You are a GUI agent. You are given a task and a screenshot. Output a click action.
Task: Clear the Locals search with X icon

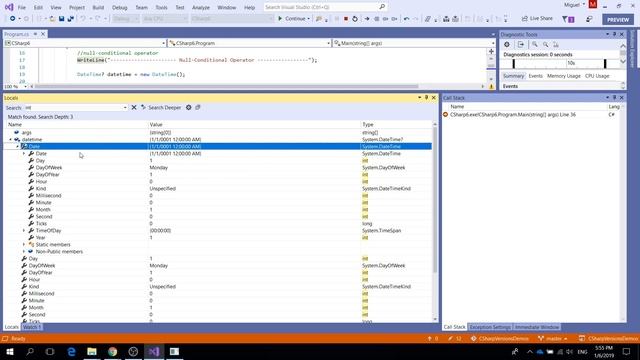tap(133, 107)
